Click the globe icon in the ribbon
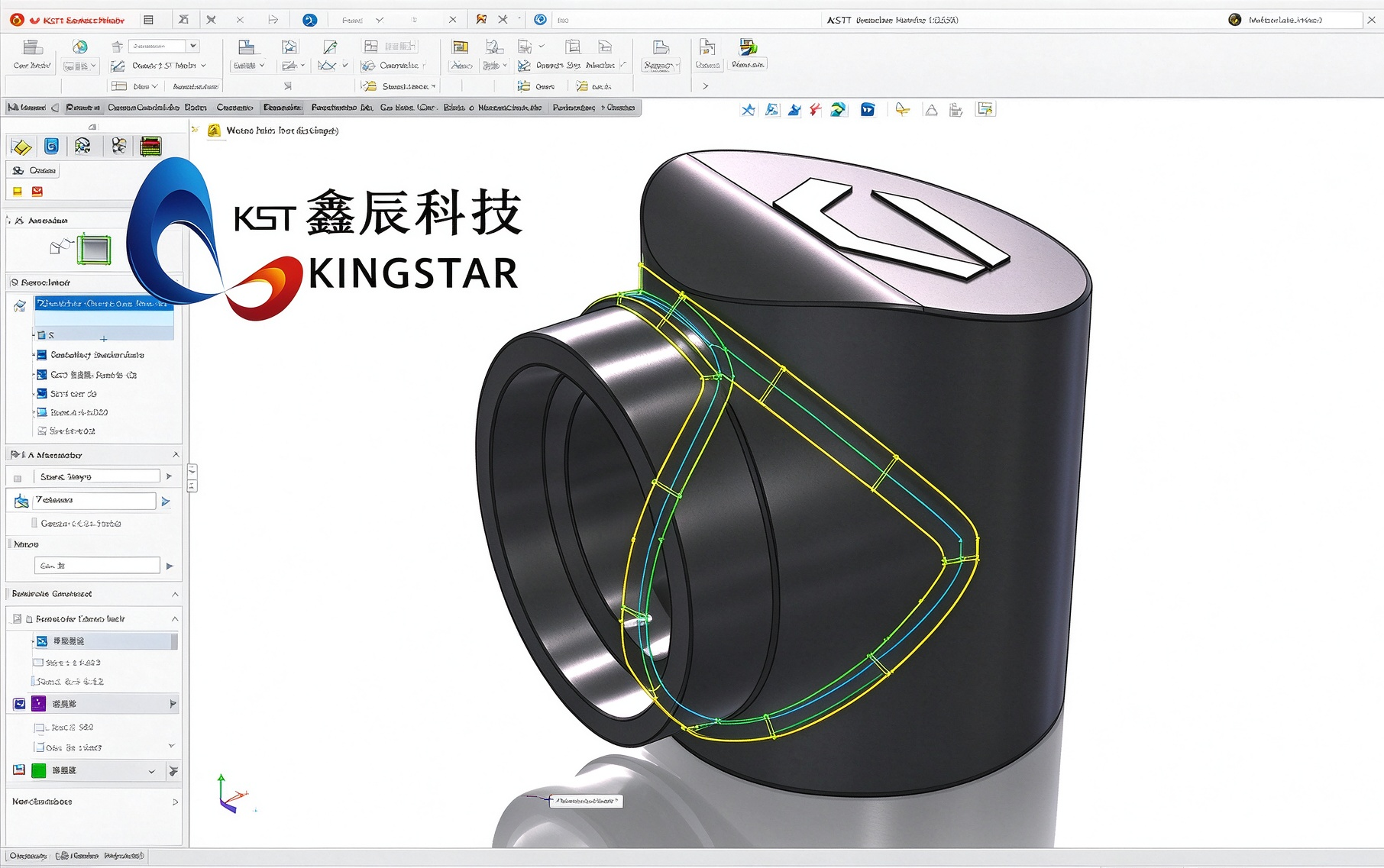 click(80, 47)
